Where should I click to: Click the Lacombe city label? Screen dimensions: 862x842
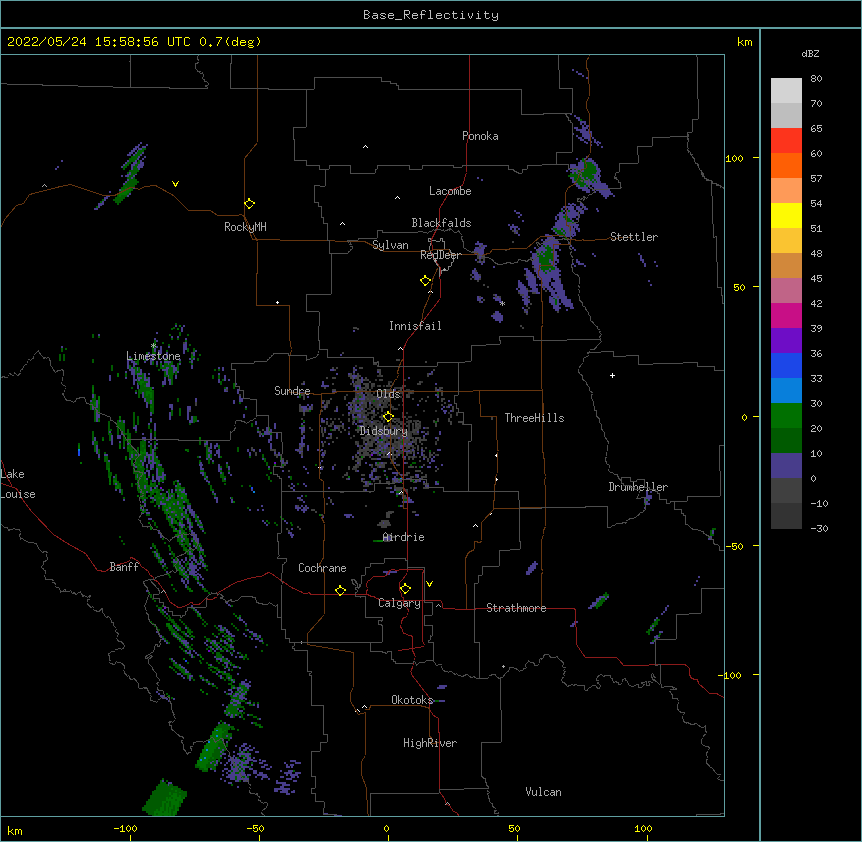[x=450, y=191]
